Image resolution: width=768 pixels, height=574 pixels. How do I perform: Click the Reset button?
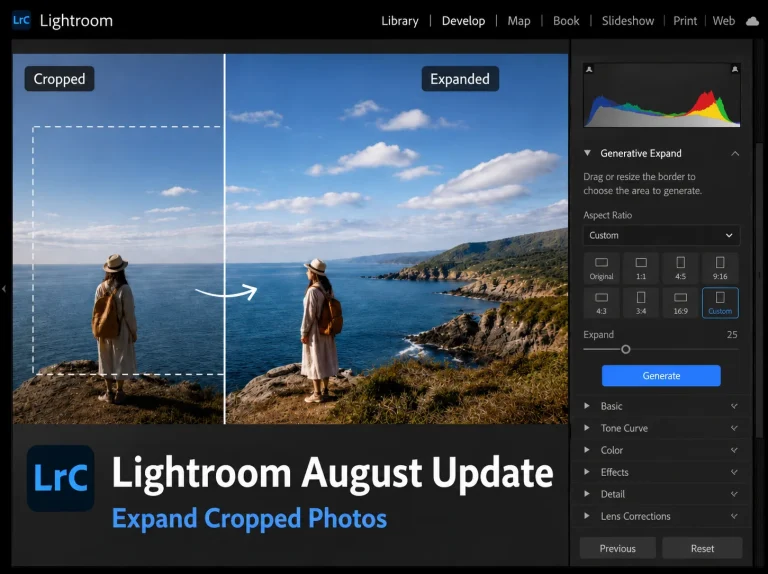point(702,549)
